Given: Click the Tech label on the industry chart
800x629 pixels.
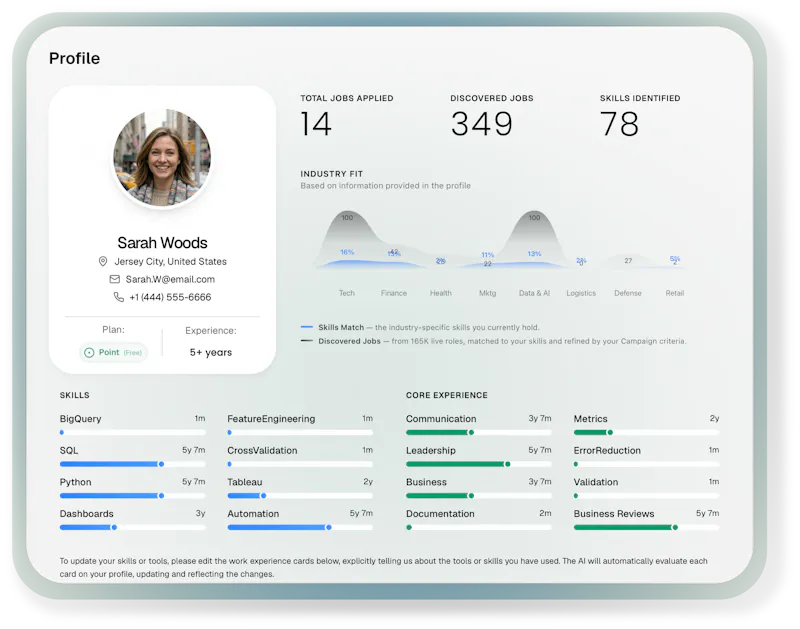Looking at the screenshot, I should (346, 293).
